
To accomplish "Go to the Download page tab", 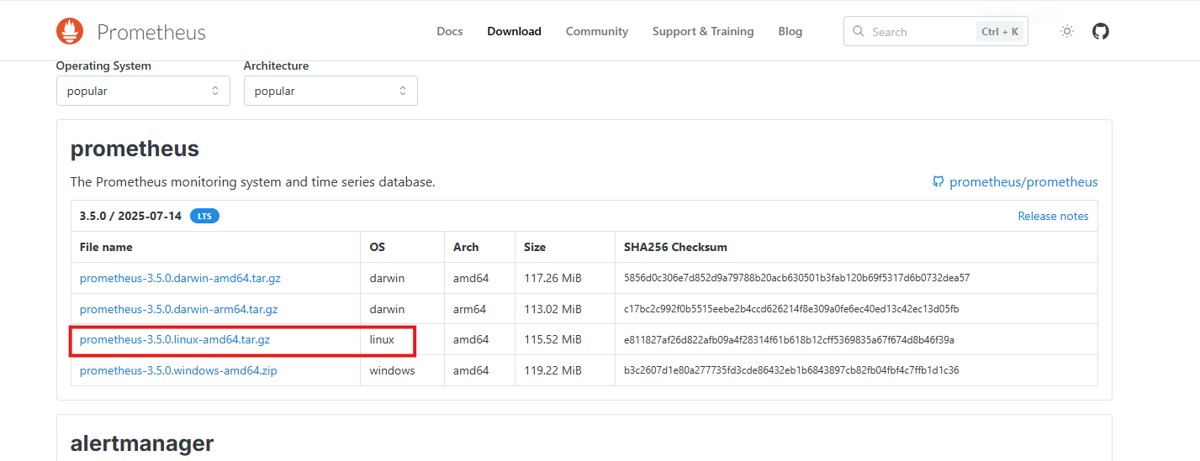I will (x=514, y=32).
